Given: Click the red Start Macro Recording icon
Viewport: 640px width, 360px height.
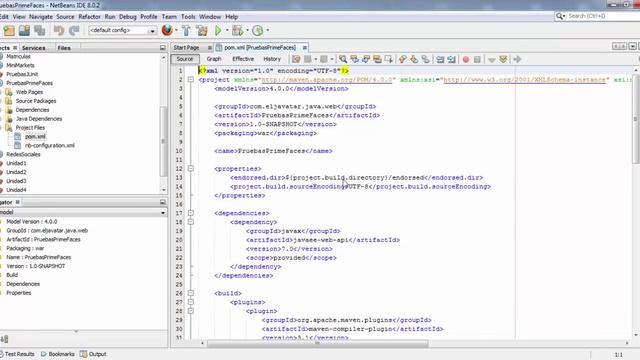Looking at the screenshot, I should [466, 60].
